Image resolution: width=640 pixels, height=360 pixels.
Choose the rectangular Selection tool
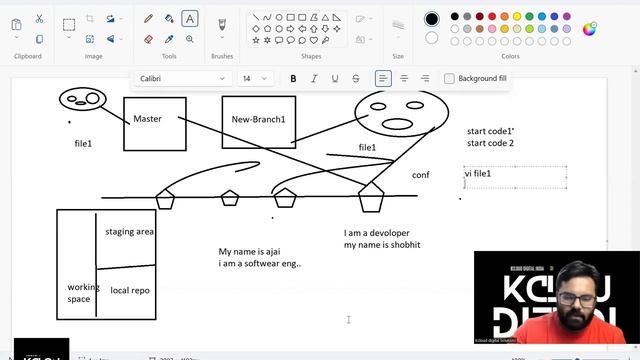[x=69, y=24]
